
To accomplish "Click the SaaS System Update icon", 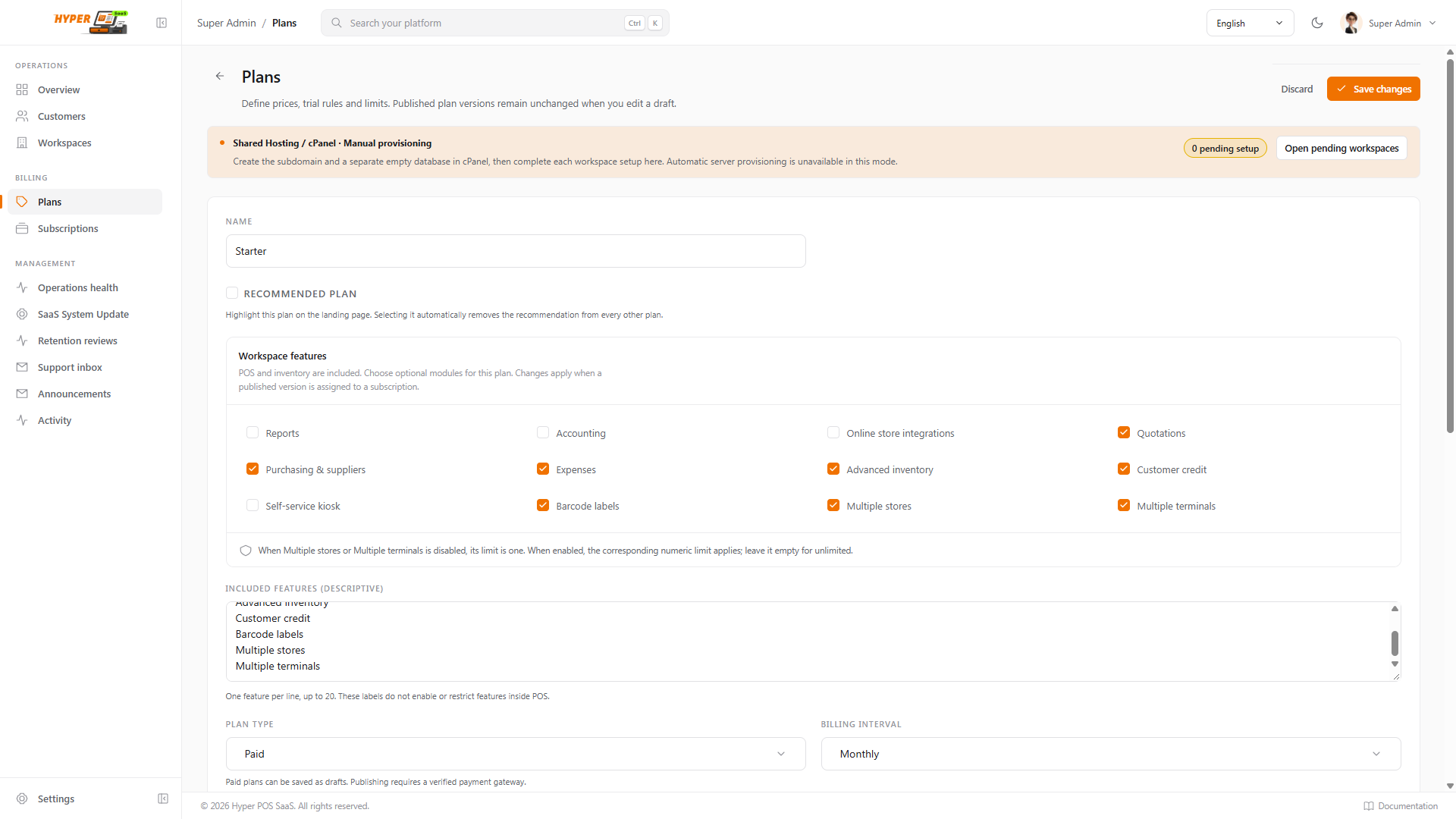I will pyautogui.click(x=22, y=314).
